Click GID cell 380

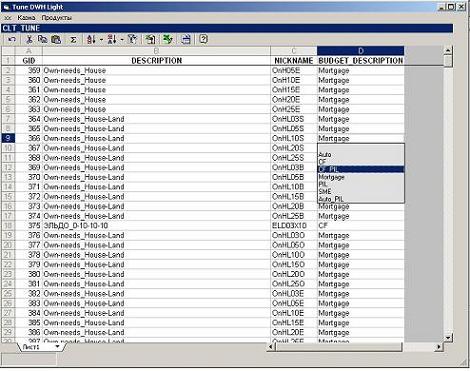[x=29, y=274]
